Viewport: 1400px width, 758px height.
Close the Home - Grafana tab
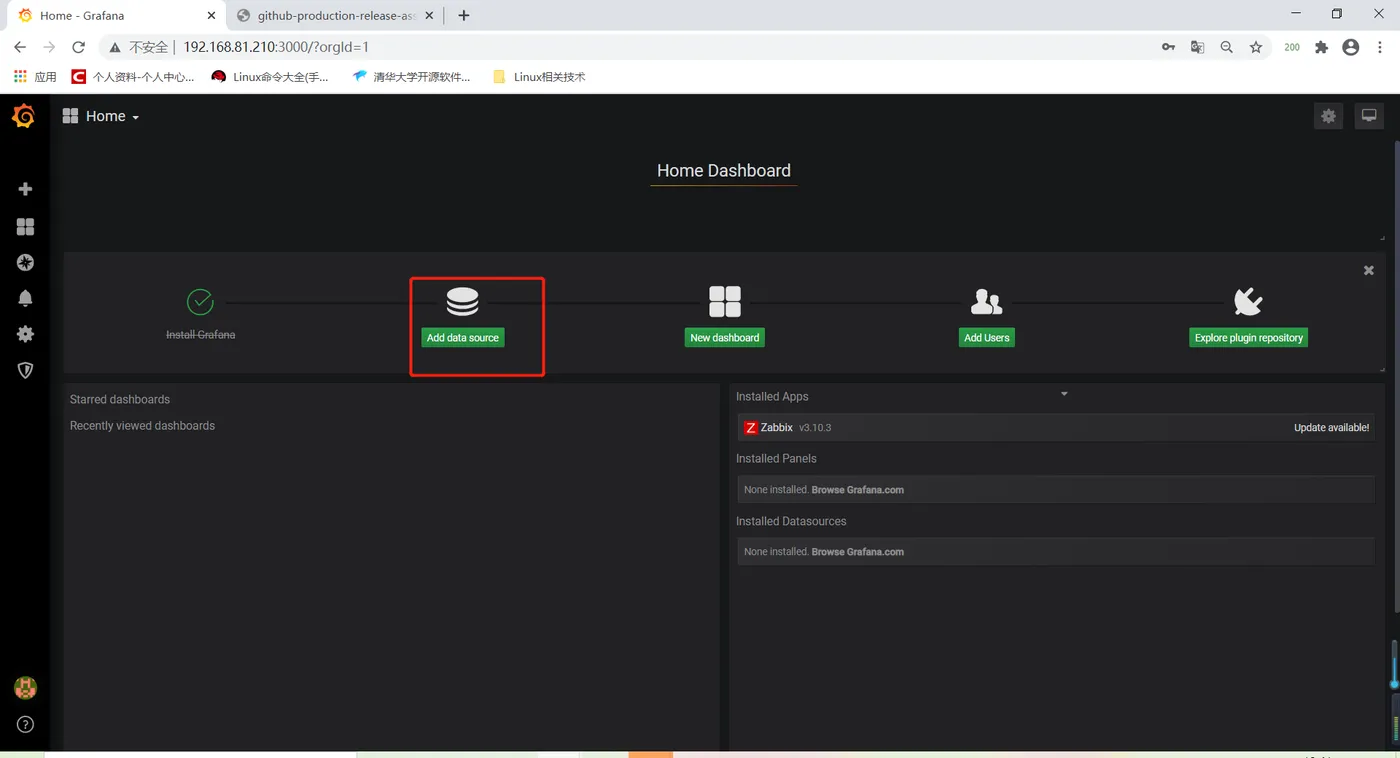[210, 16]
